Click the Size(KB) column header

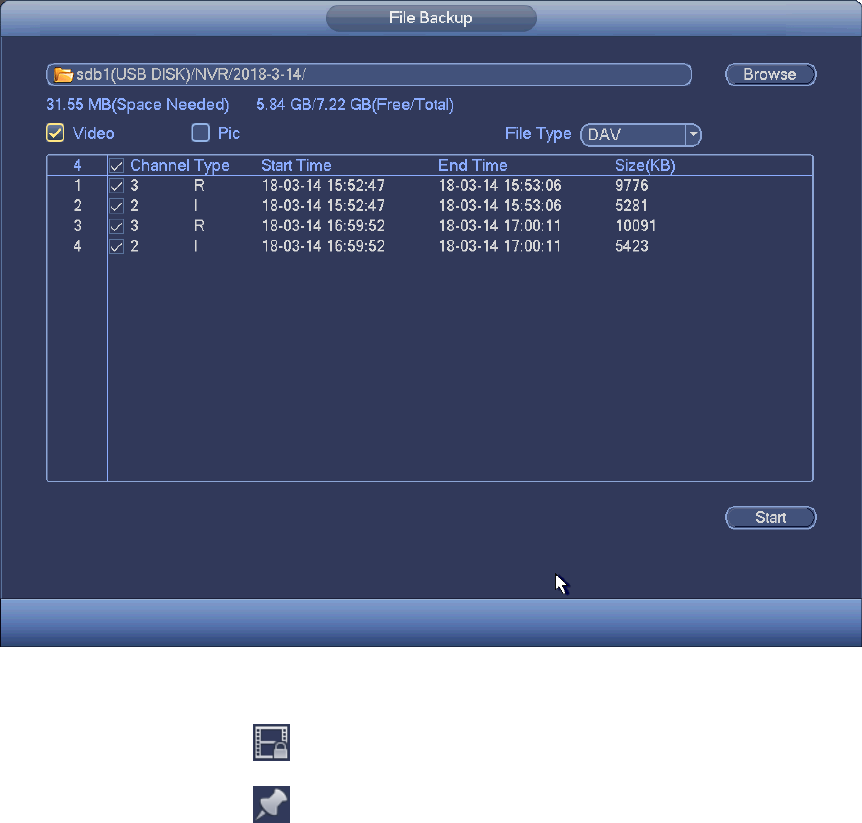pos(645,165)
